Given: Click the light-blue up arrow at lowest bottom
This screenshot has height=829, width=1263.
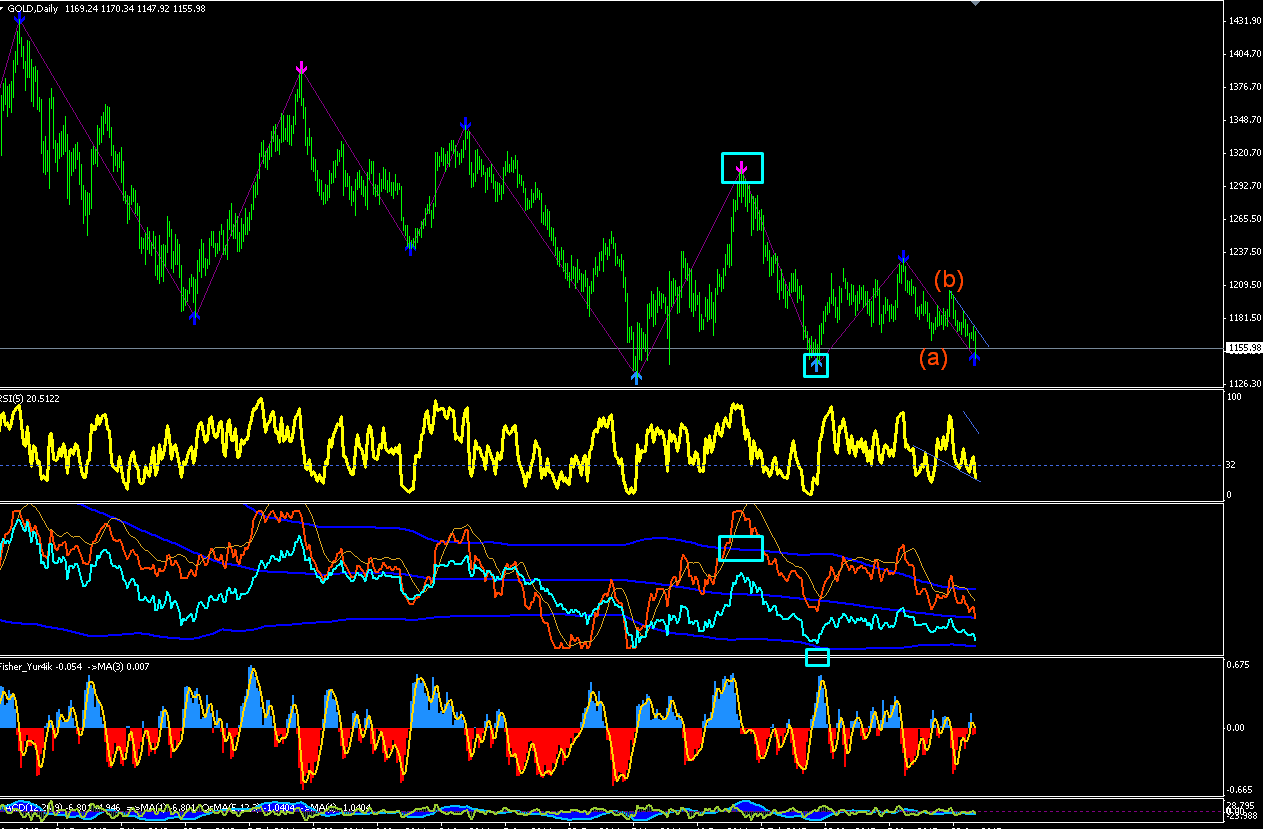Looking at the screenshot, I should coord(636,378).
